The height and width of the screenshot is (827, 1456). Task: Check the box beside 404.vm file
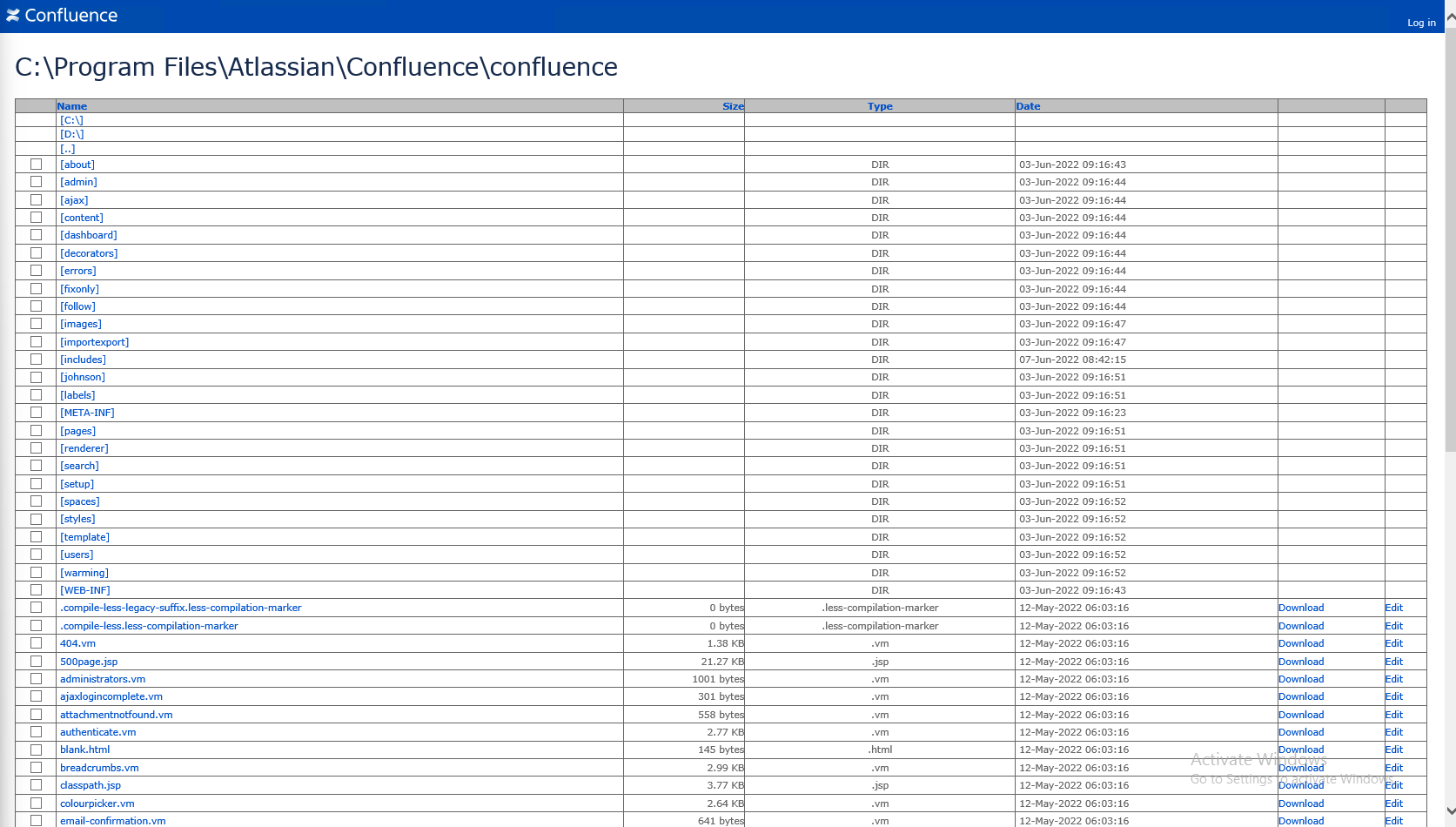pyautogui.click(x=36, y=643)
